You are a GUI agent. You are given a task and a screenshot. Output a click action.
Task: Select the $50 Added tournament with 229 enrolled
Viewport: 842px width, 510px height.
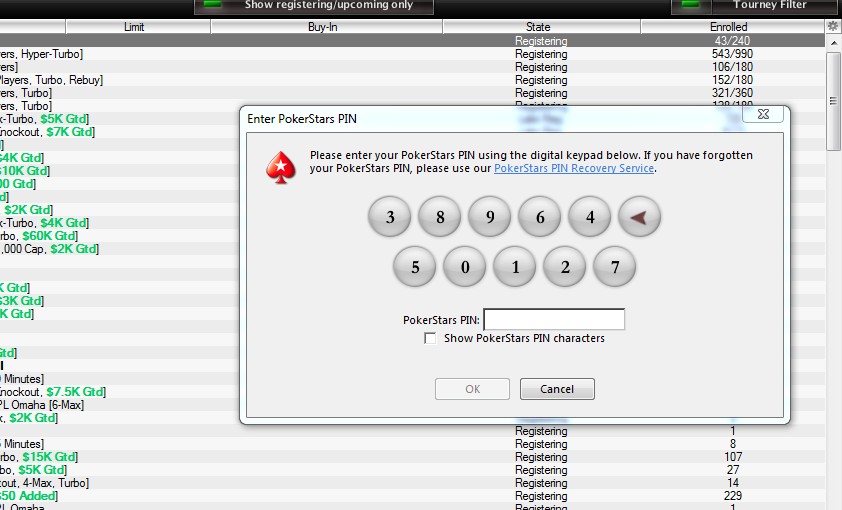[412, 496]
